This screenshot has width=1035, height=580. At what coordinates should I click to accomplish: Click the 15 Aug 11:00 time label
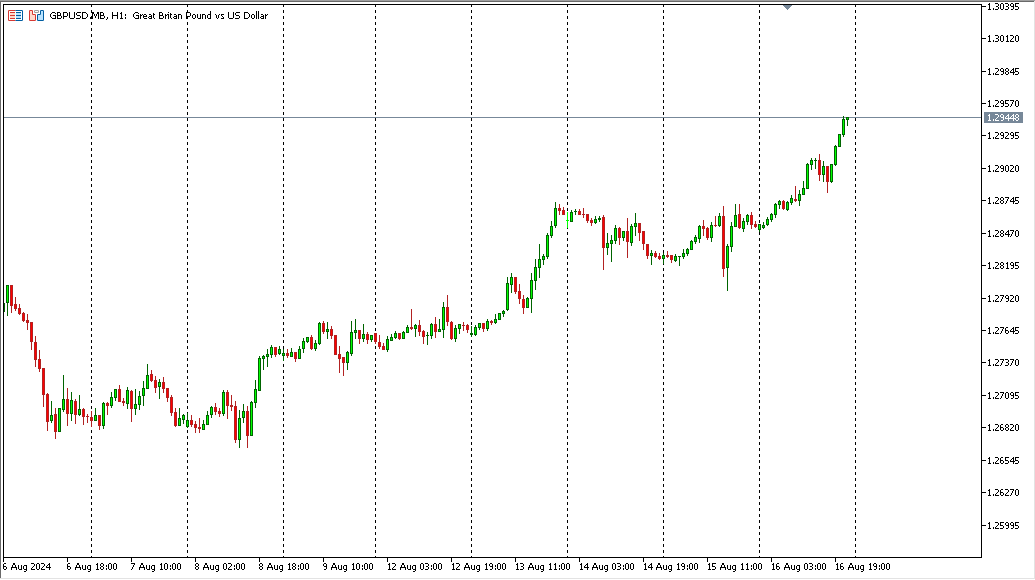(735, 567)
